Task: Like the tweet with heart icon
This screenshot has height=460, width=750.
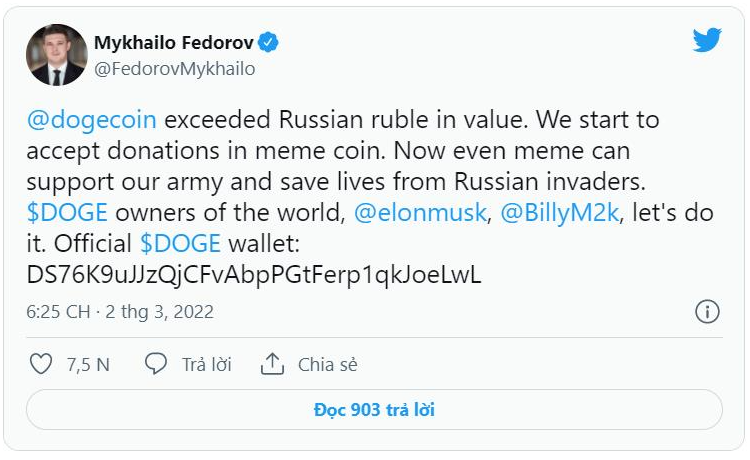Action: click(41, 364)
